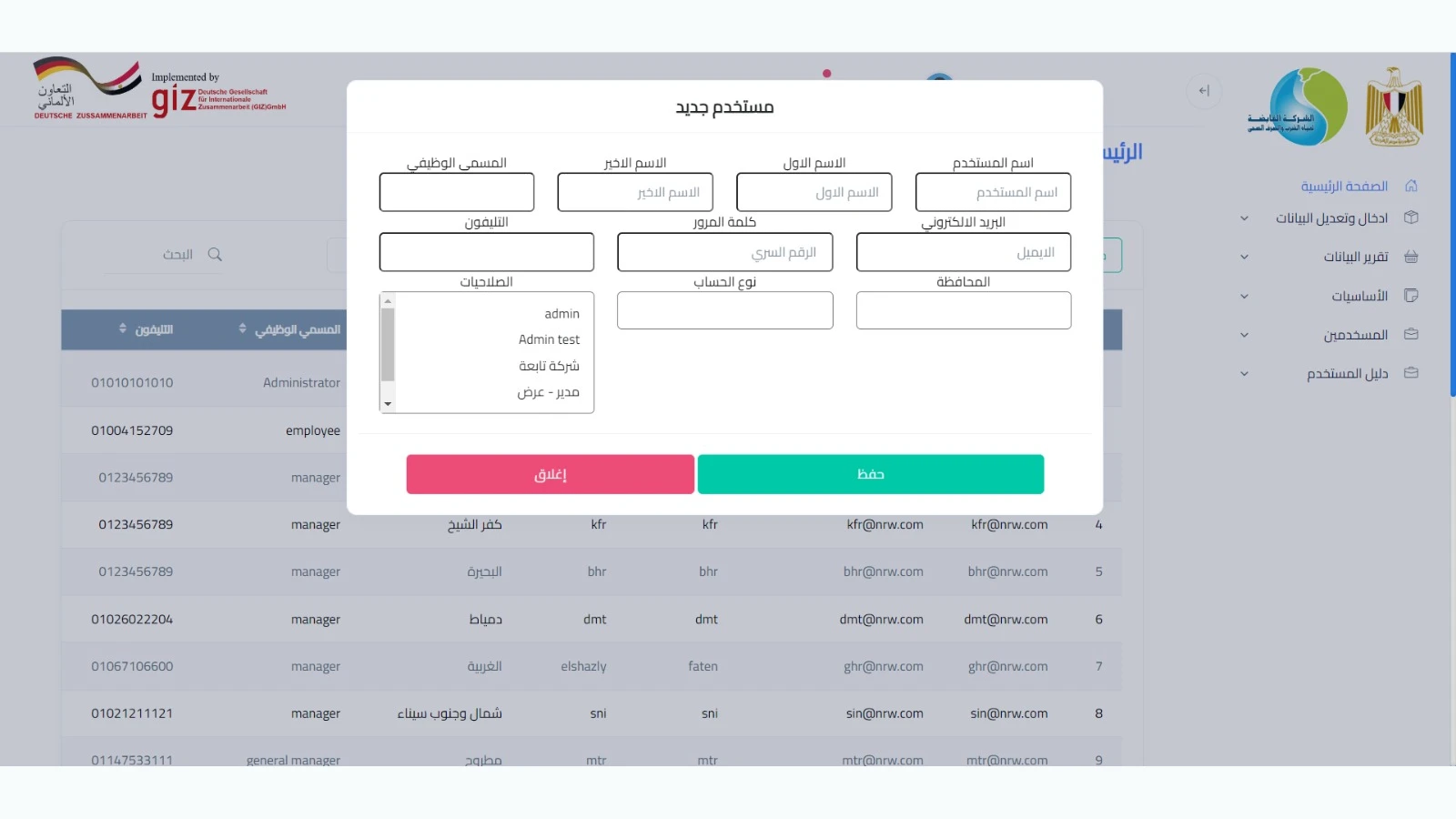Open تقرير البيانات menu item
1456x819 pixels.
(1356, 257)
